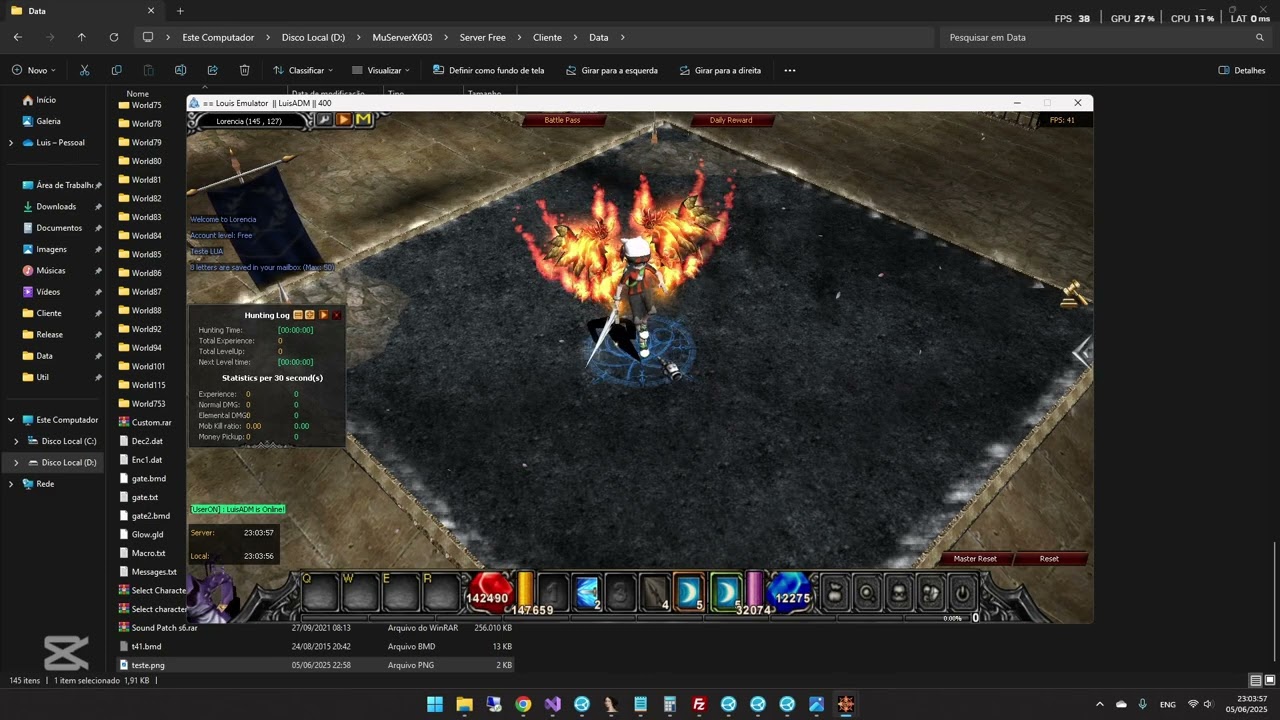Open Google Chrome from the taskbar
Image resolution: width=1280 pixels, height=720 pixels.
pos(523,704)
